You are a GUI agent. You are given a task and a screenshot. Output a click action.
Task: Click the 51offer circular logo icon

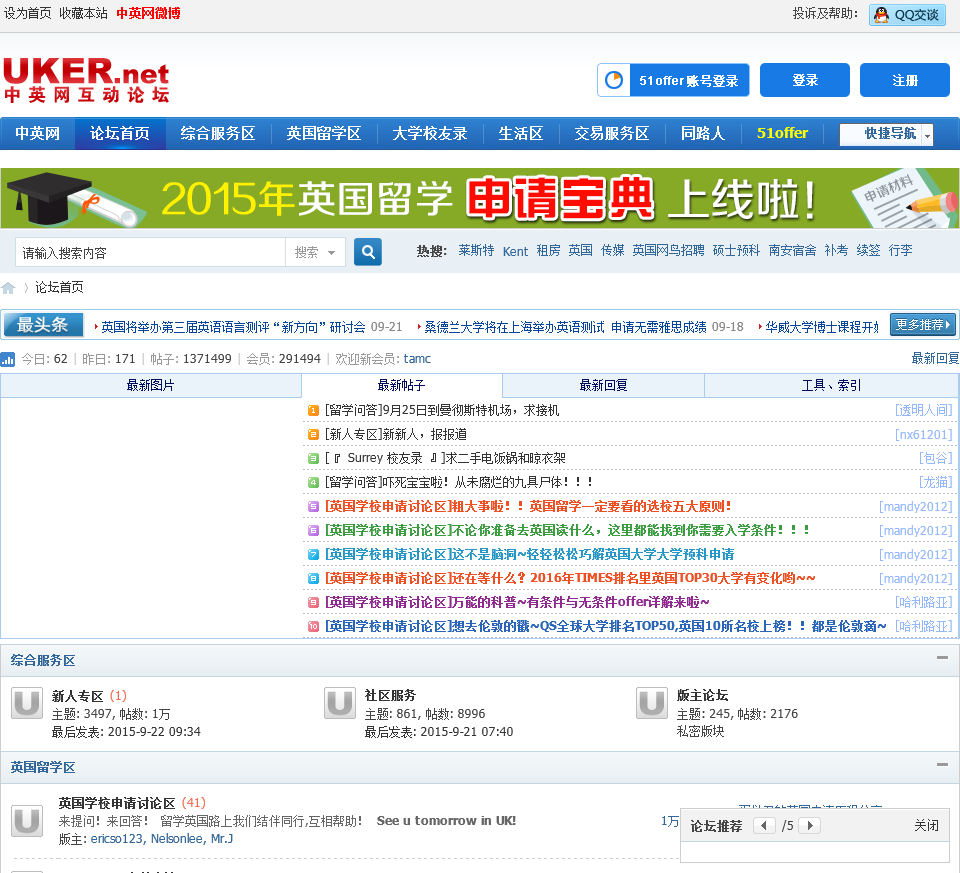(614, 80)
